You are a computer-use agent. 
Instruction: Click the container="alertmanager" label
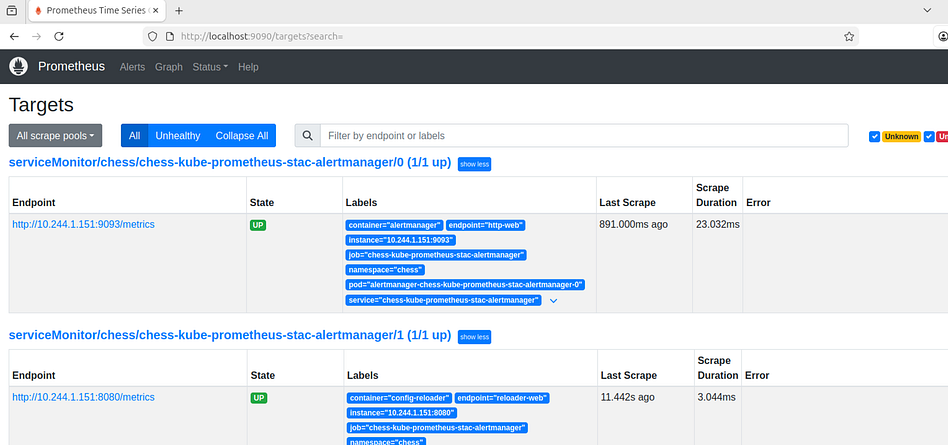tap(395, 225)
